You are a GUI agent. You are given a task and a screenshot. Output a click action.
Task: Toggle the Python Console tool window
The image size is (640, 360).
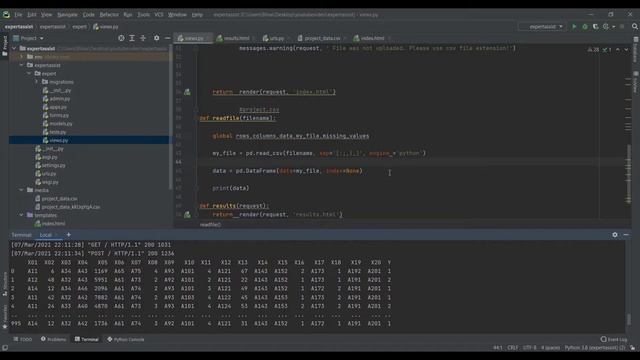(126, 339)
